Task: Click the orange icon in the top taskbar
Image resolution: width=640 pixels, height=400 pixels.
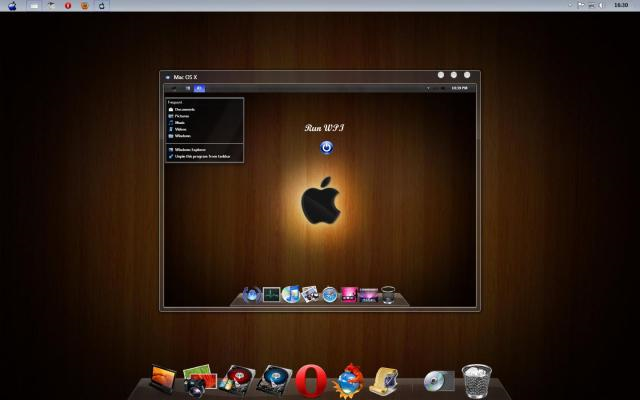Action: point(84,6)
